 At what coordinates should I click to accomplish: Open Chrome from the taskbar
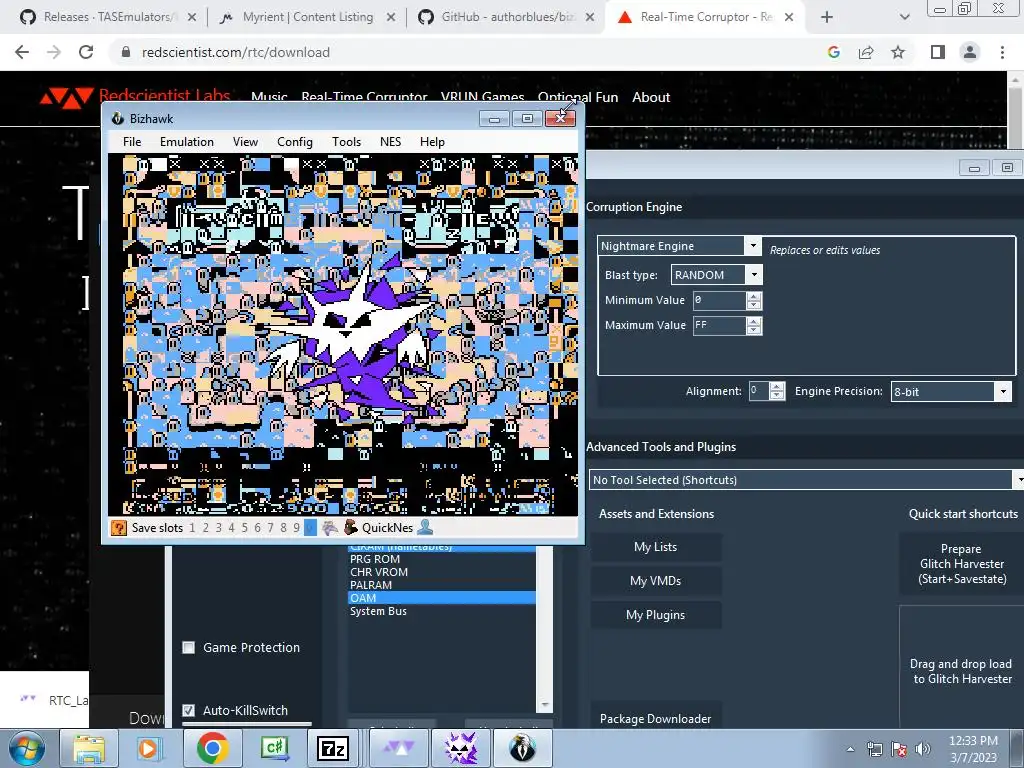pyautogui.click(x=213, y=748)
